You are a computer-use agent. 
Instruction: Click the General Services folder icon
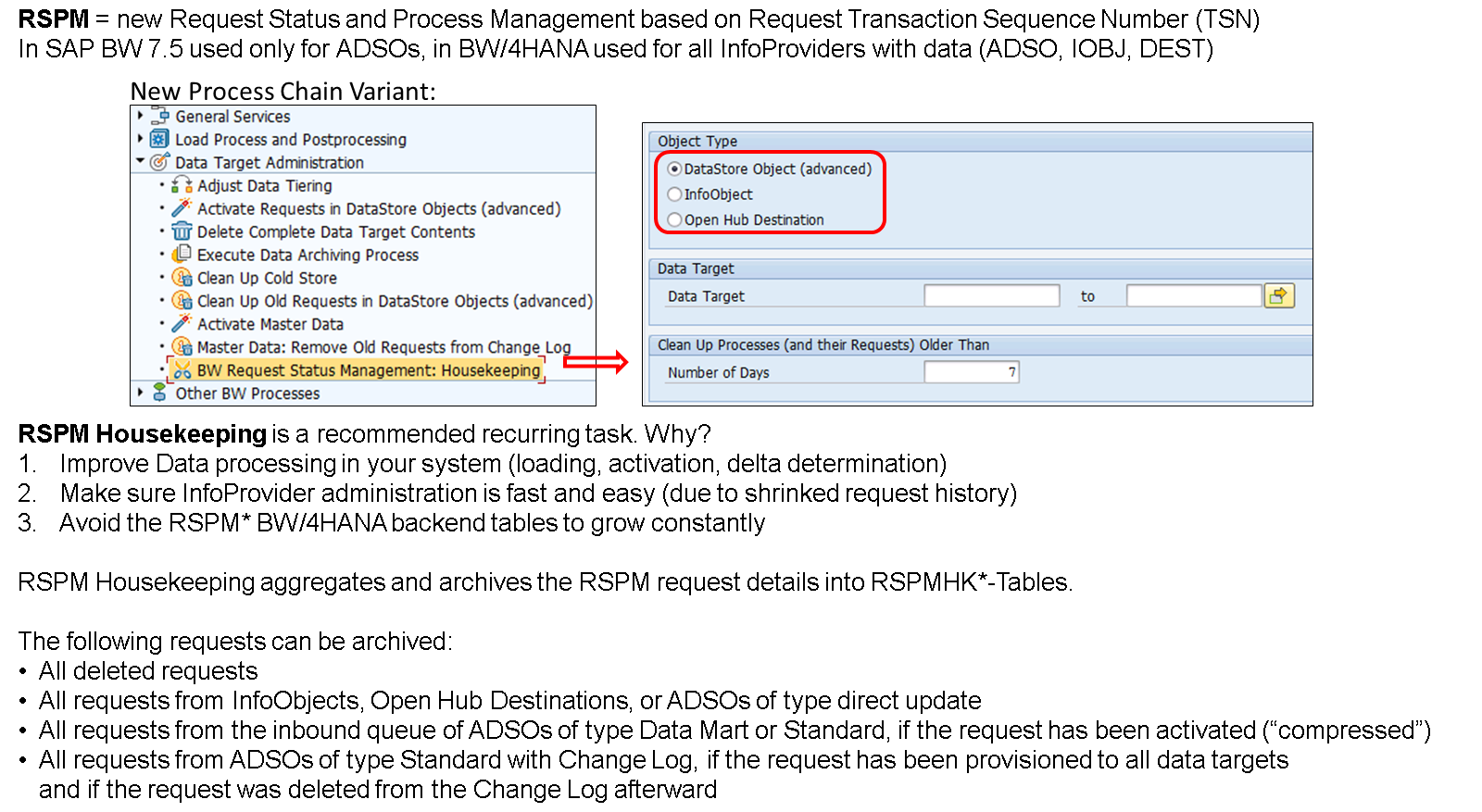click(159, 116)
